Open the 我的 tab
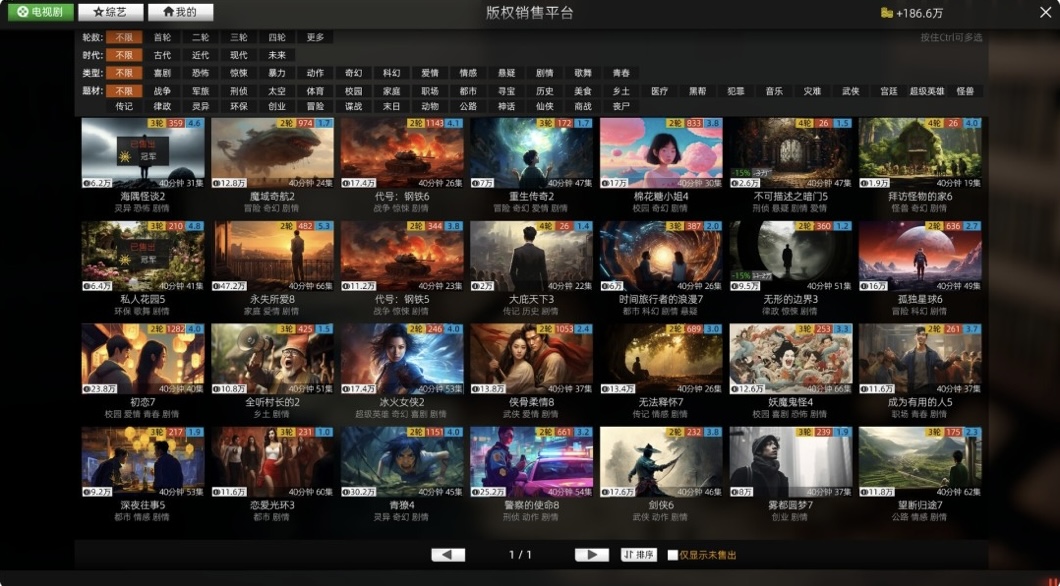1060x586 pixels. click(x=181, y=12)
